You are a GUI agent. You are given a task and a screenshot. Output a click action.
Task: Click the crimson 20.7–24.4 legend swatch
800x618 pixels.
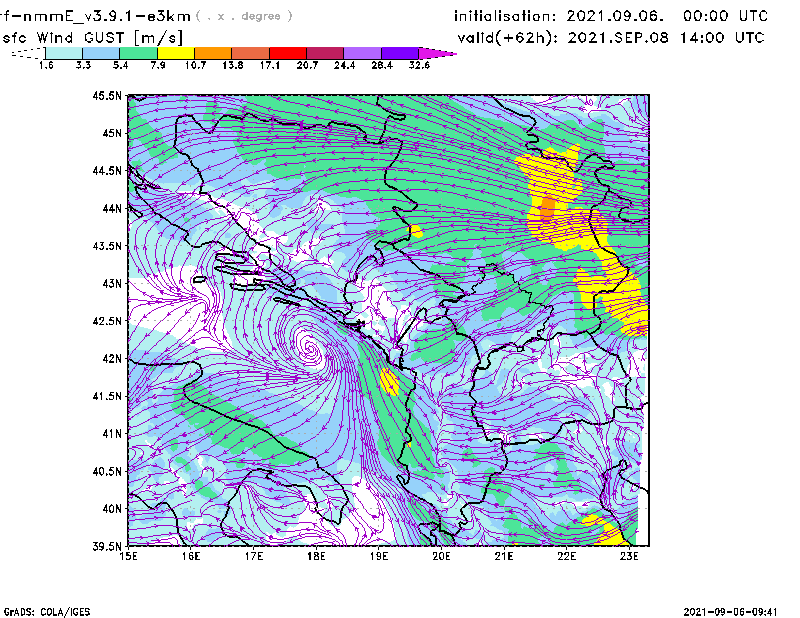pyautogui.click(x=325, y=53)
